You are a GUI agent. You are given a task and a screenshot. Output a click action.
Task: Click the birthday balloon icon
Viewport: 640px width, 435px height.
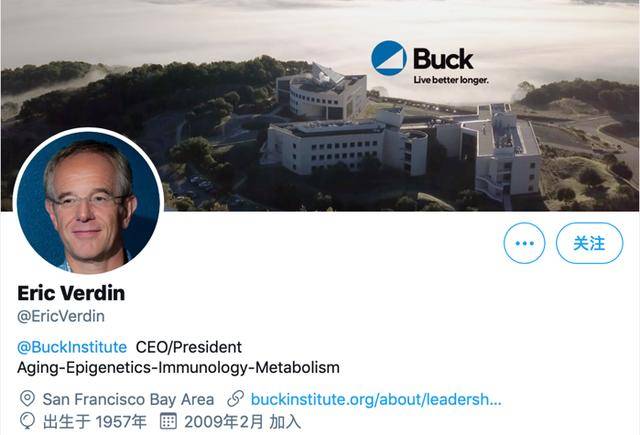coord(27,421)
